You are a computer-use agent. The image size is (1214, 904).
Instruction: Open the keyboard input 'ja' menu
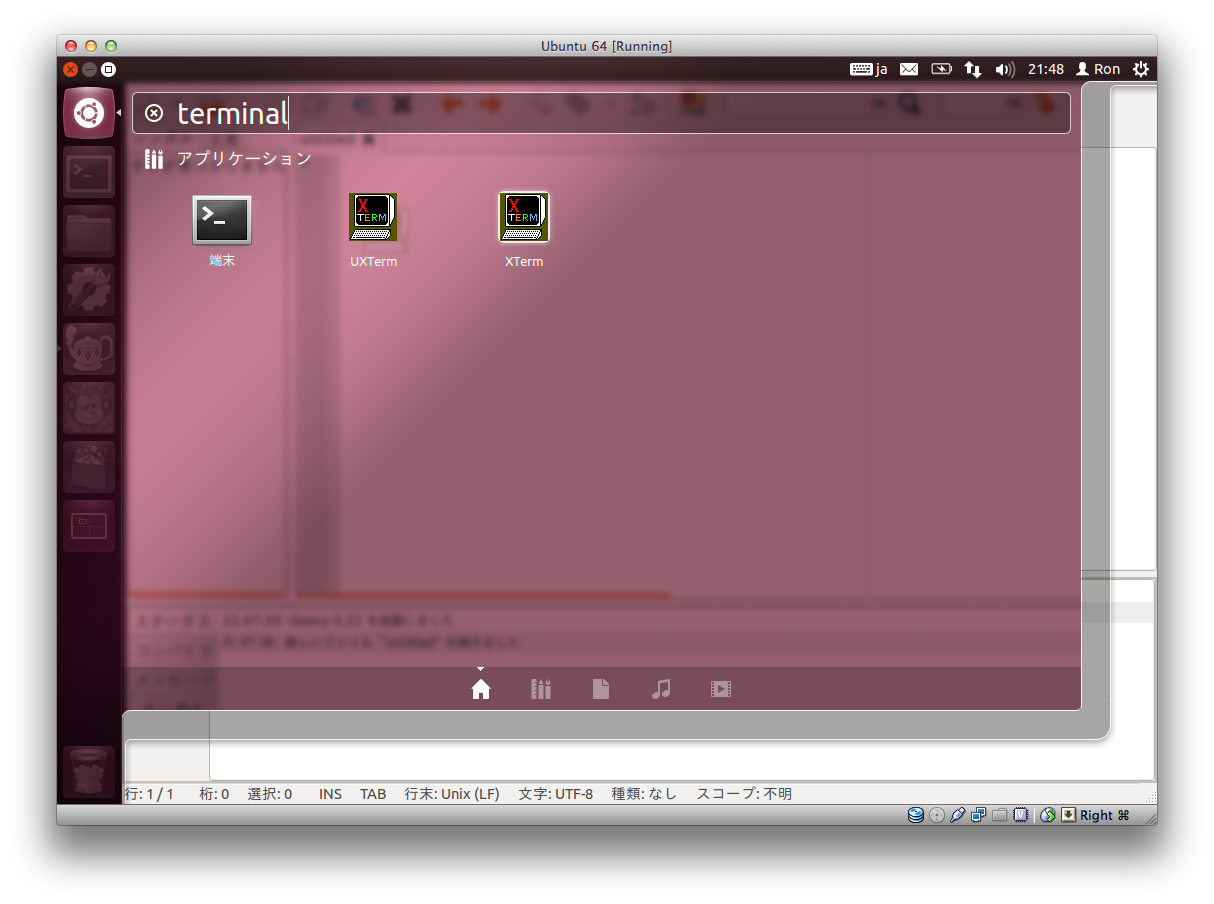pos(869,69)
